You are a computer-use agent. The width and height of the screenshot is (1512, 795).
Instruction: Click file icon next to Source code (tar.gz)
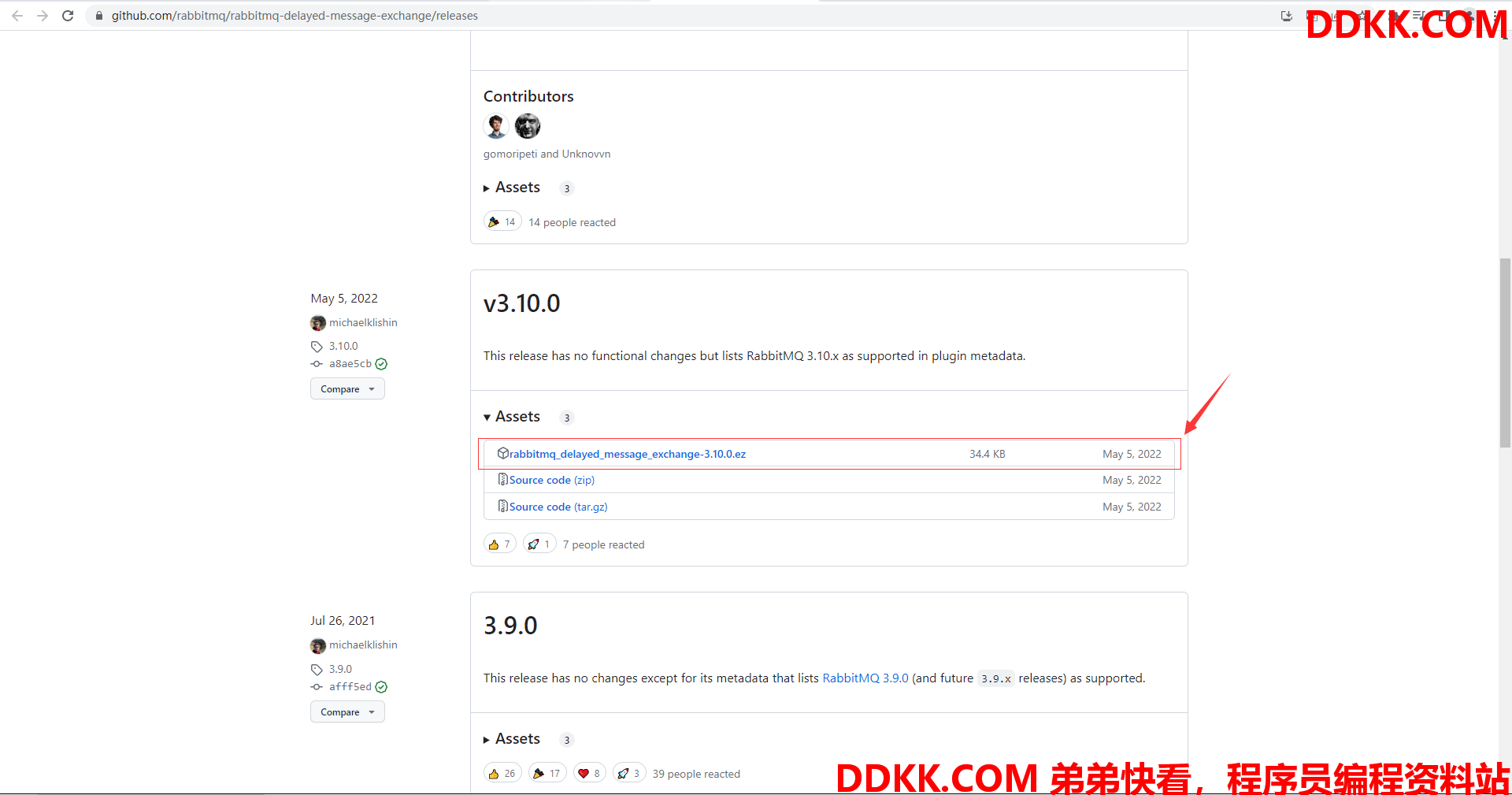(x=502, y=507)
